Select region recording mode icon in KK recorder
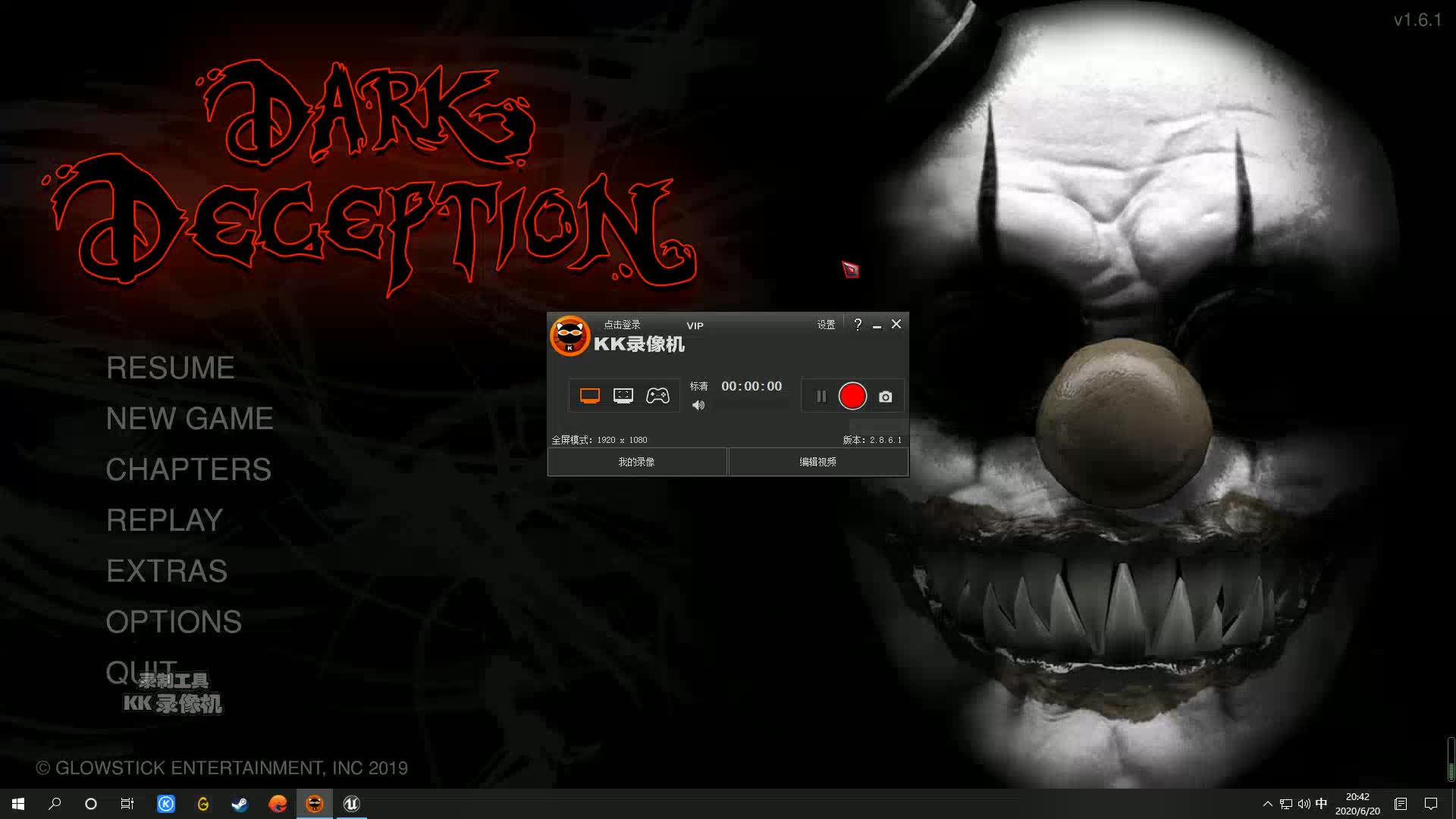This screenshot has height=819, width=1456. (x=623, y=396)
